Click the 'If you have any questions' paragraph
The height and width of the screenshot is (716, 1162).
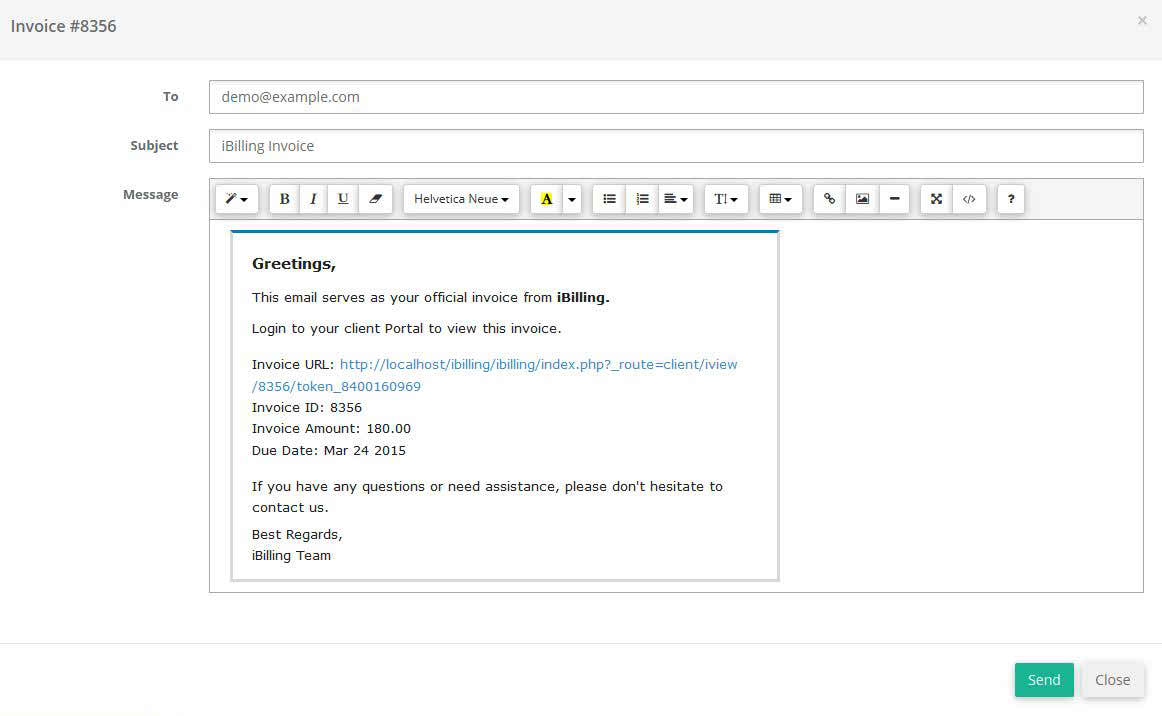[487, 497]
